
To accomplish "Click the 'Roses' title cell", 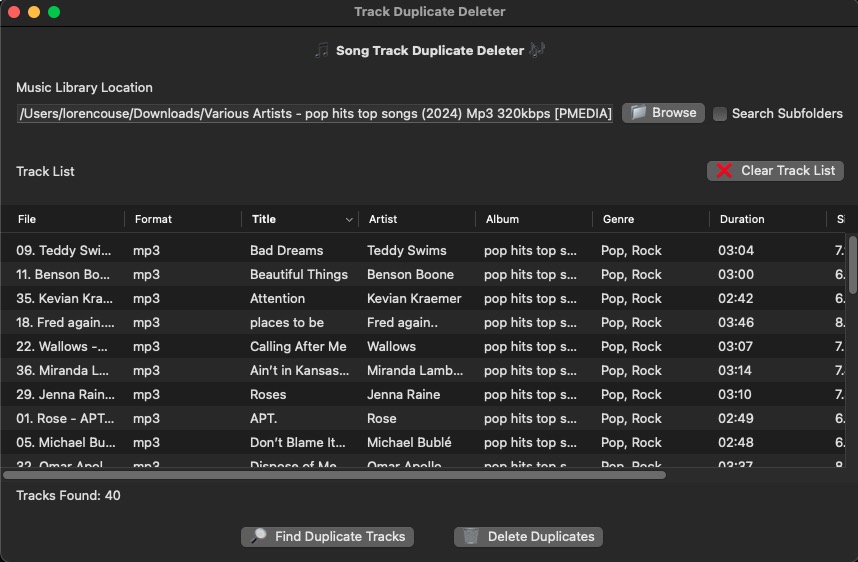I will pyautogui.click(x=268, y=395).
